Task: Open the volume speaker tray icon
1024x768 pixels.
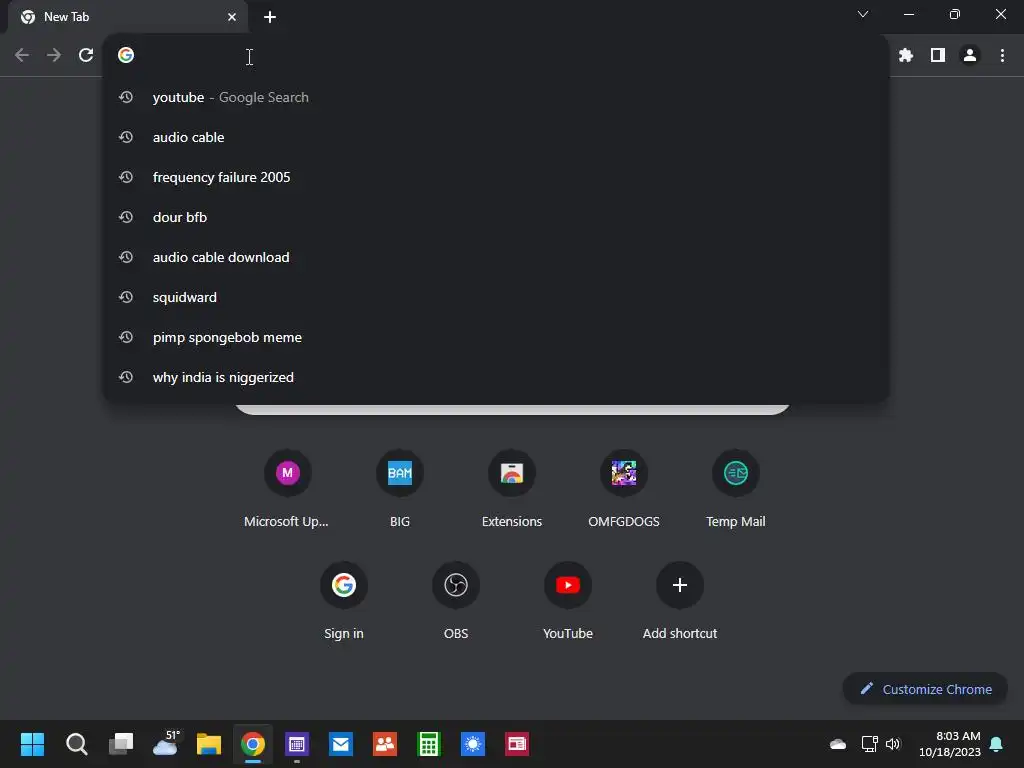Action: (893, 744)
